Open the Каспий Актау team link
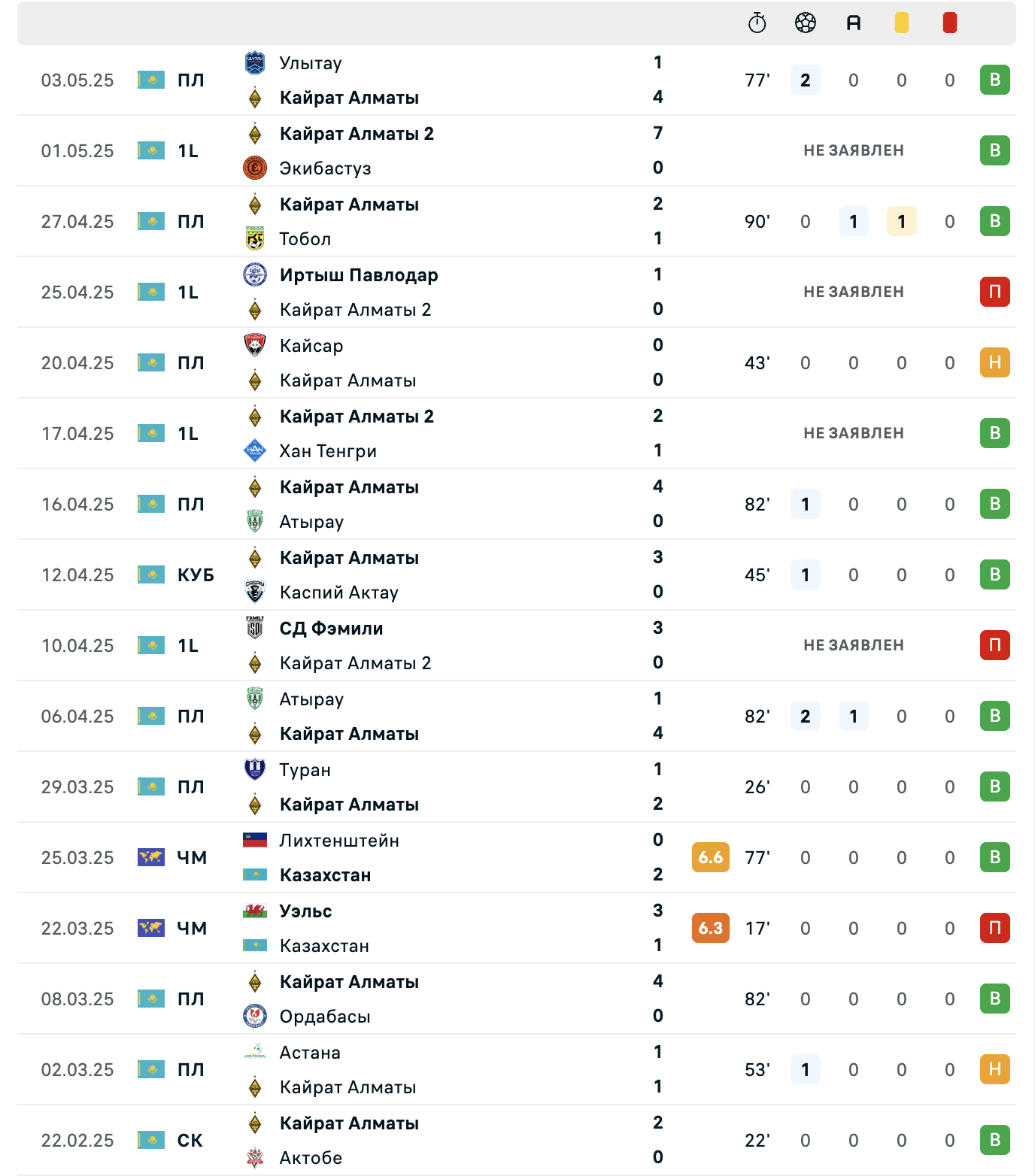This screenshot has height=1176, width=1035. (339, 593)
